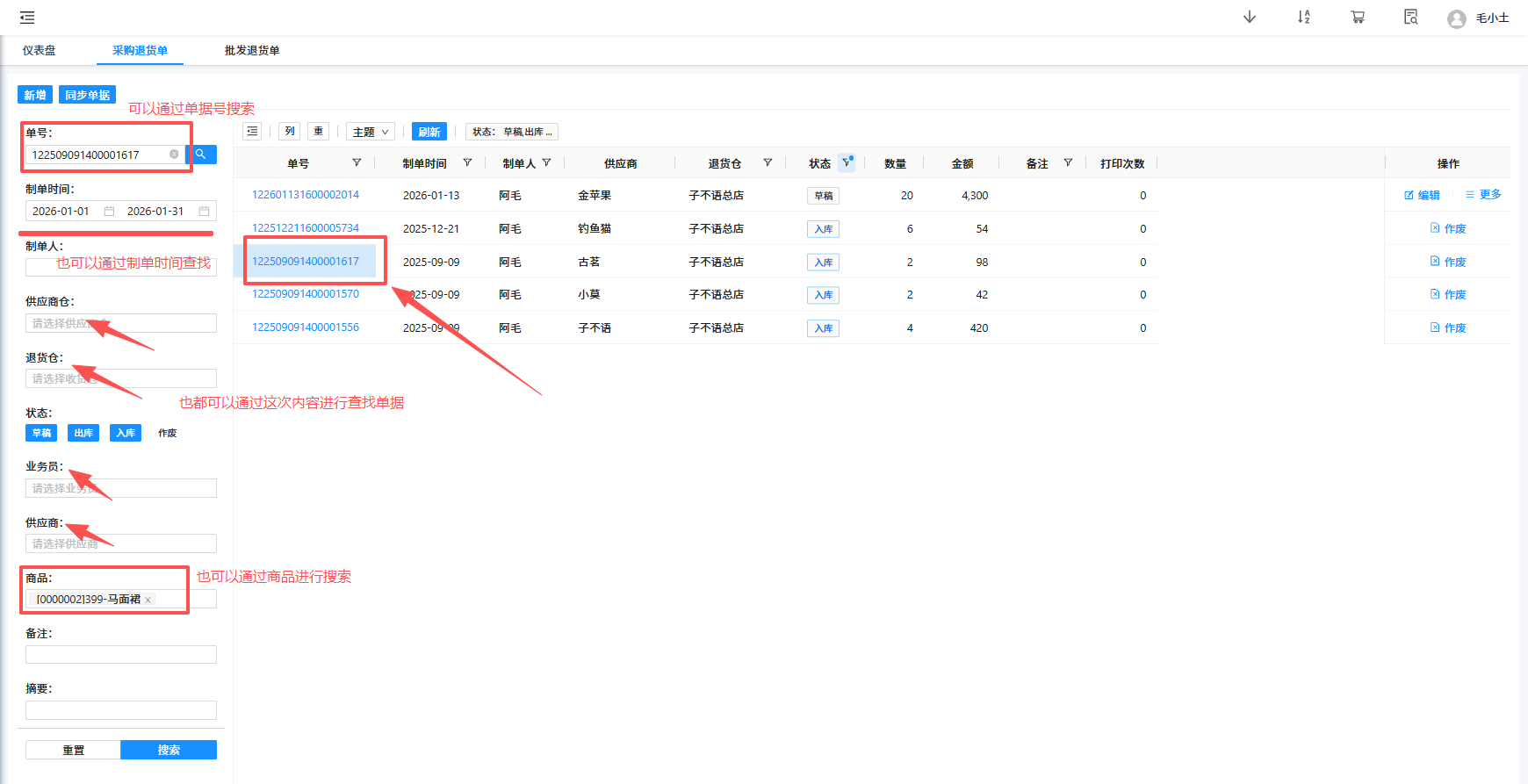Click into the 备注 input field
The height and width of the screenshot is (784, 1528).
tap(121, 655)
